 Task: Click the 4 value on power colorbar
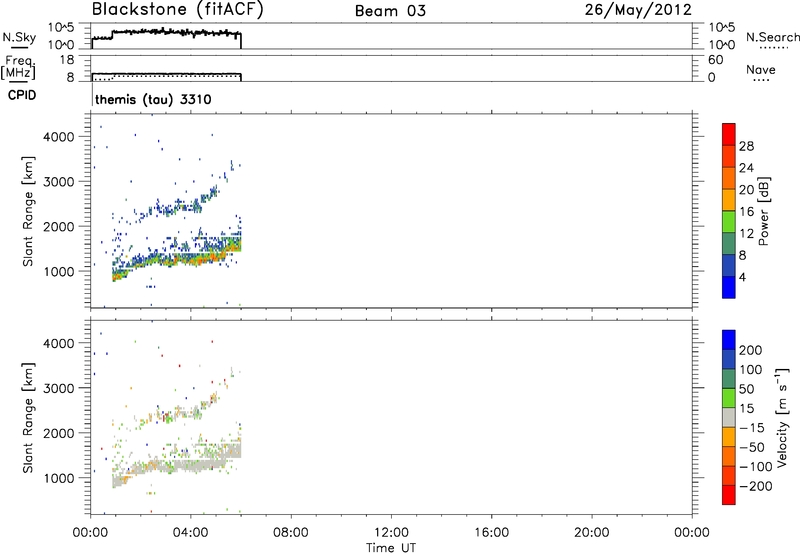pos(743,277)
